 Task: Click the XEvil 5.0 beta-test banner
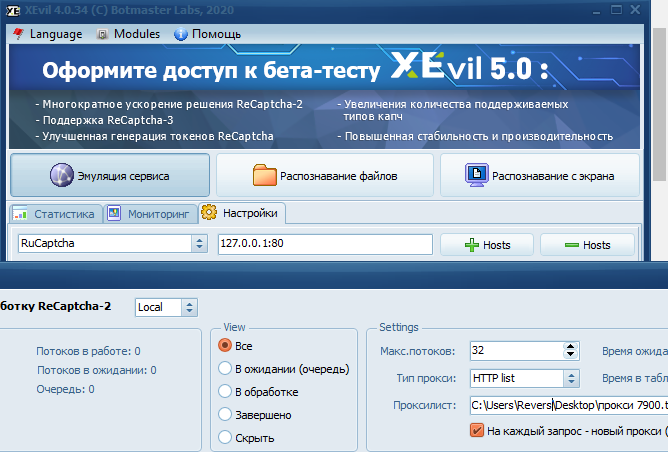point(324,96)
